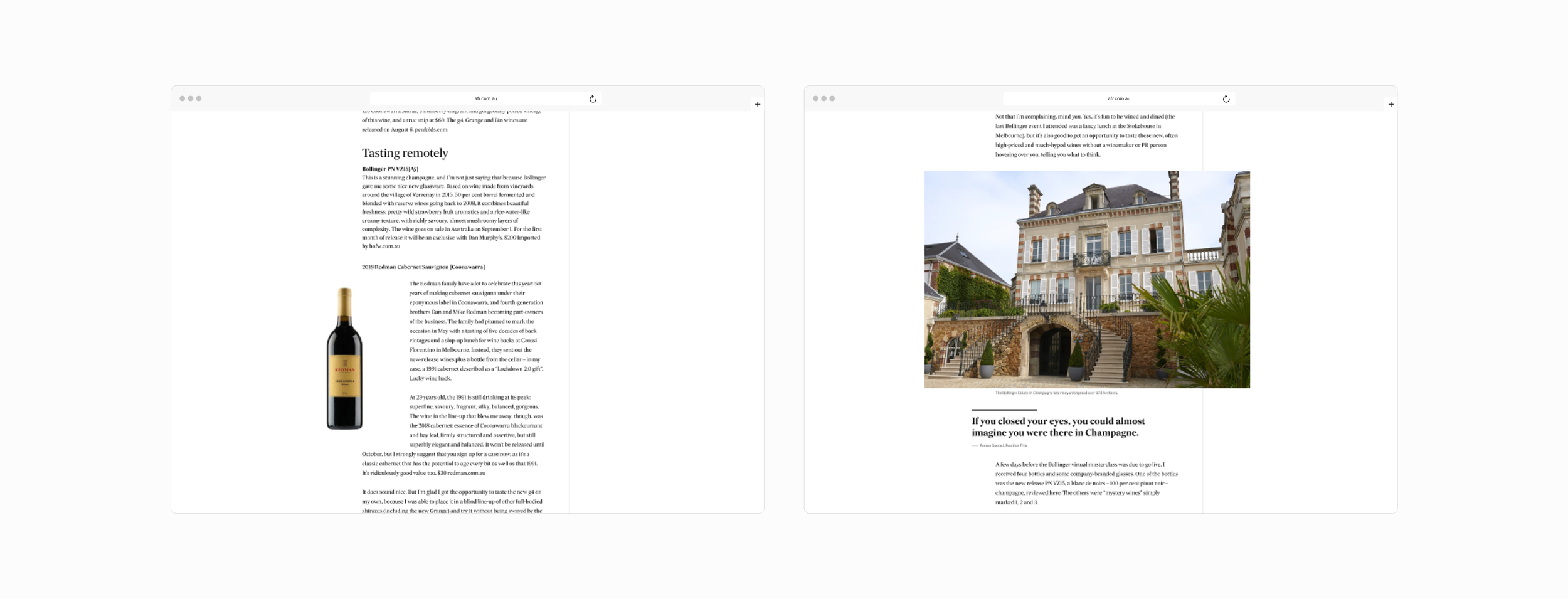Close the right browser window

coord(816,98)
